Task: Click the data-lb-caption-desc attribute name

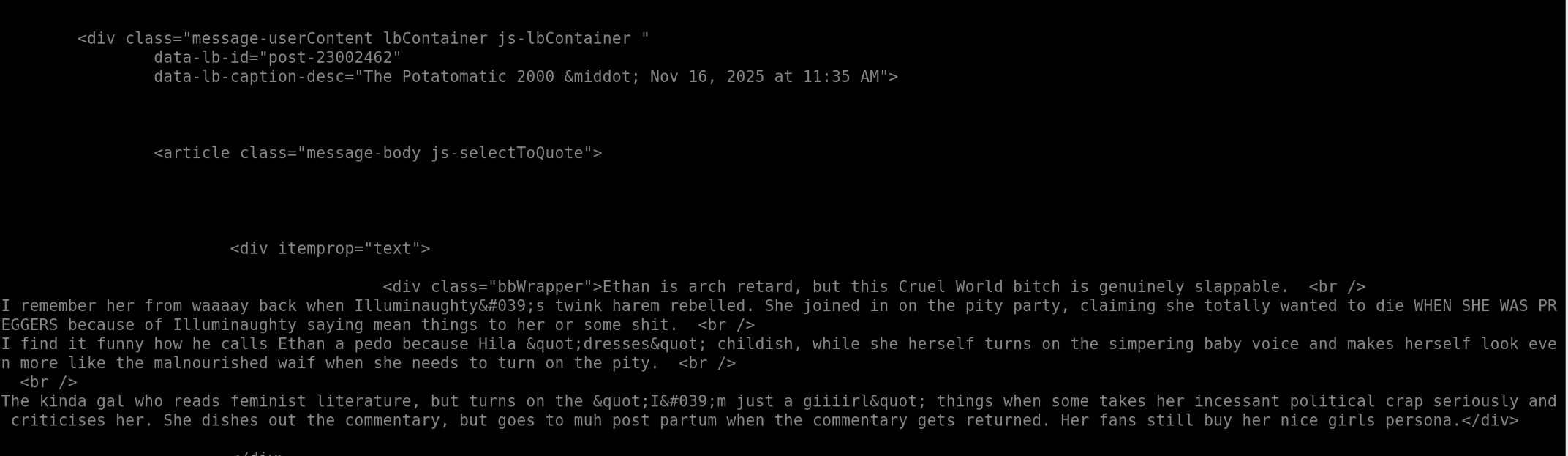Action: [249, 77]
